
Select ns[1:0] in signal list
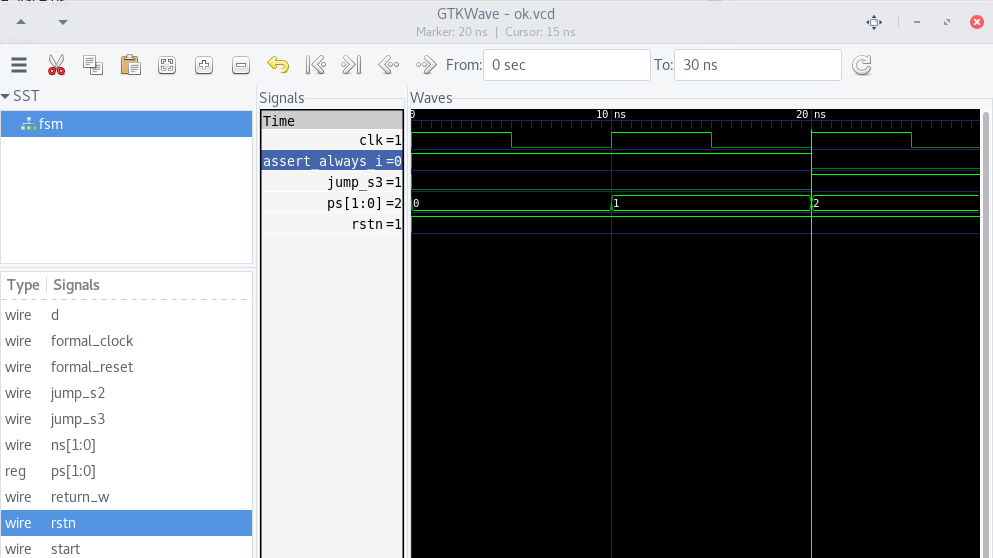(x=127, y=445)
